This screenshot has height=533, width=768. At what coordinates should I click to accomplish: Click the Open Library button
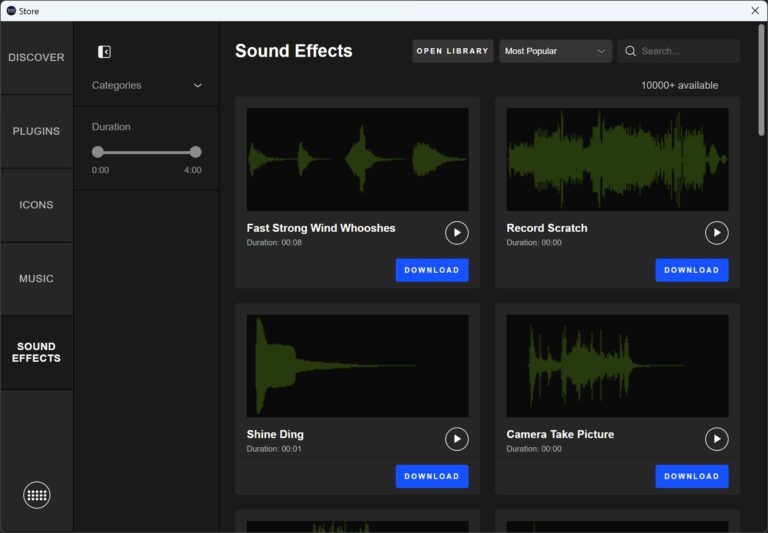[x=452, y=51]
